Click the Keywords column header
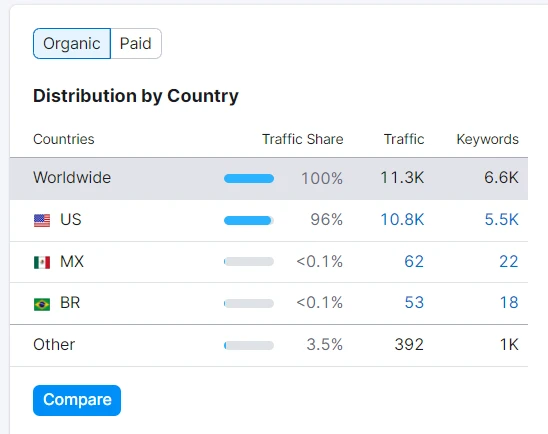Viewport: 548px width, 434px height. (x=488, y=139)
